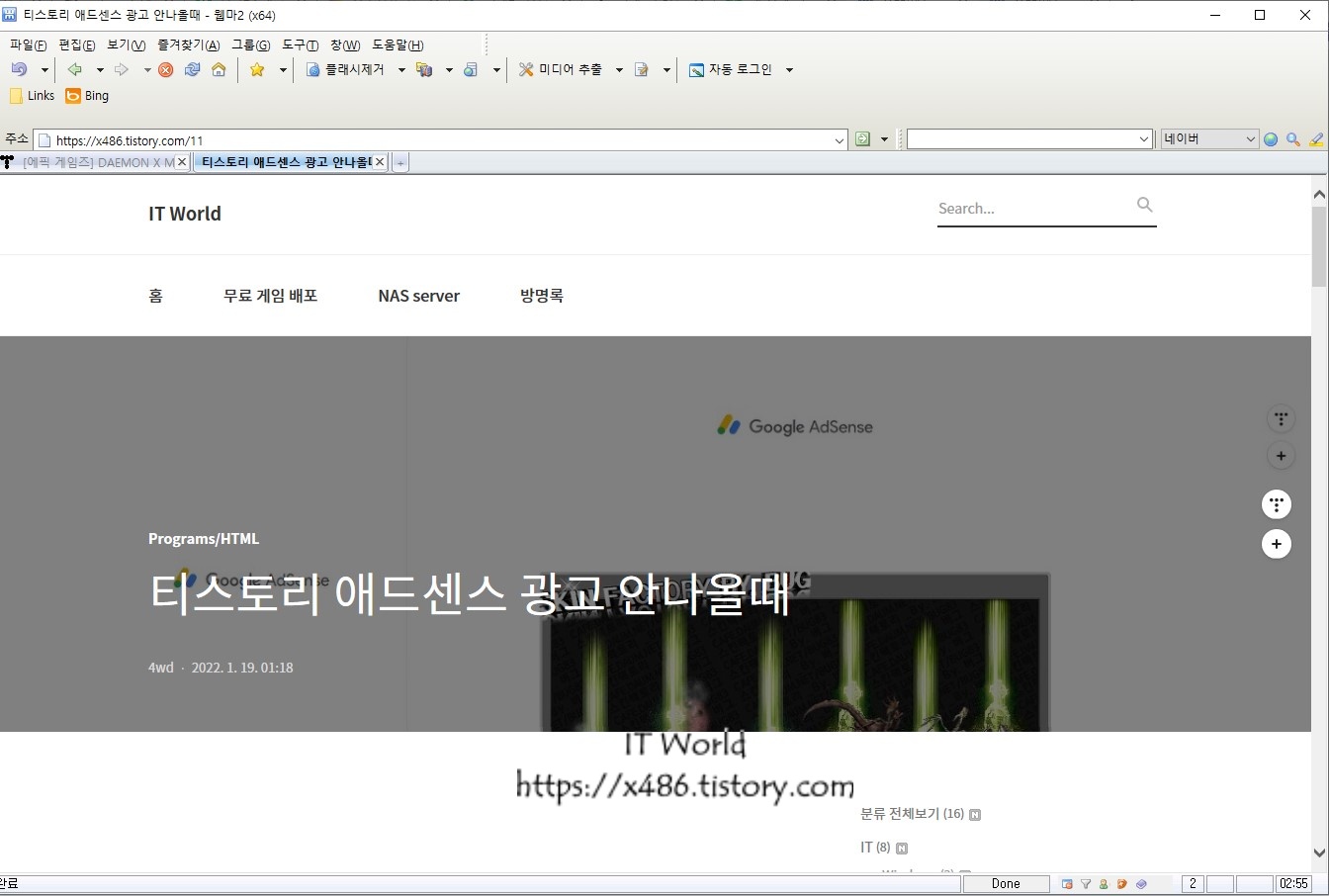Click the white dotted round floating button
This screenshot has width=1329, height=896.
pos(1277,504)
